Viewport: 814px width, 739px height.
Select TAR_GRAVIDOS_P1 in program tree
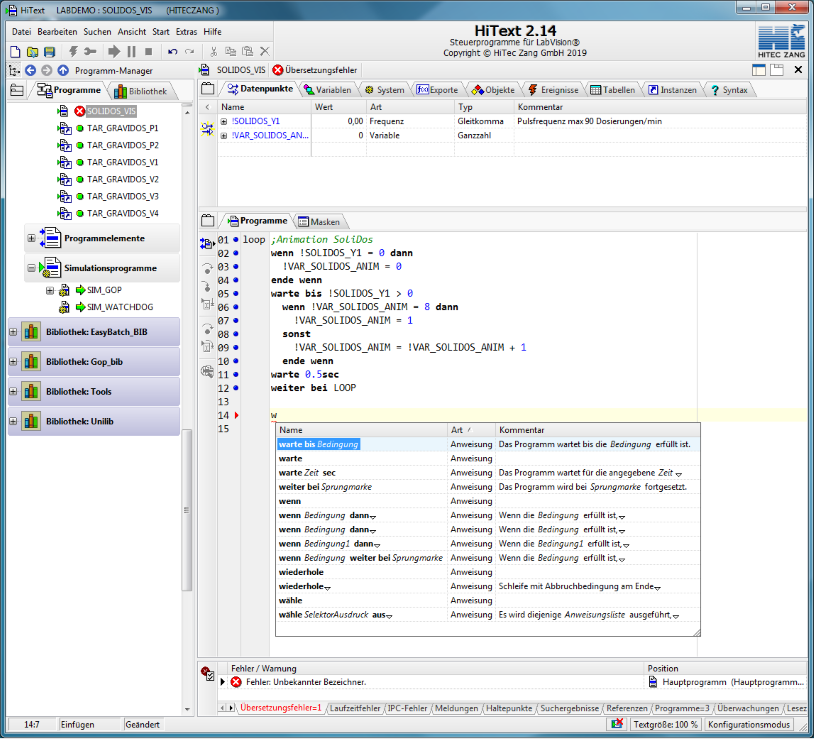tap(123, 128)
